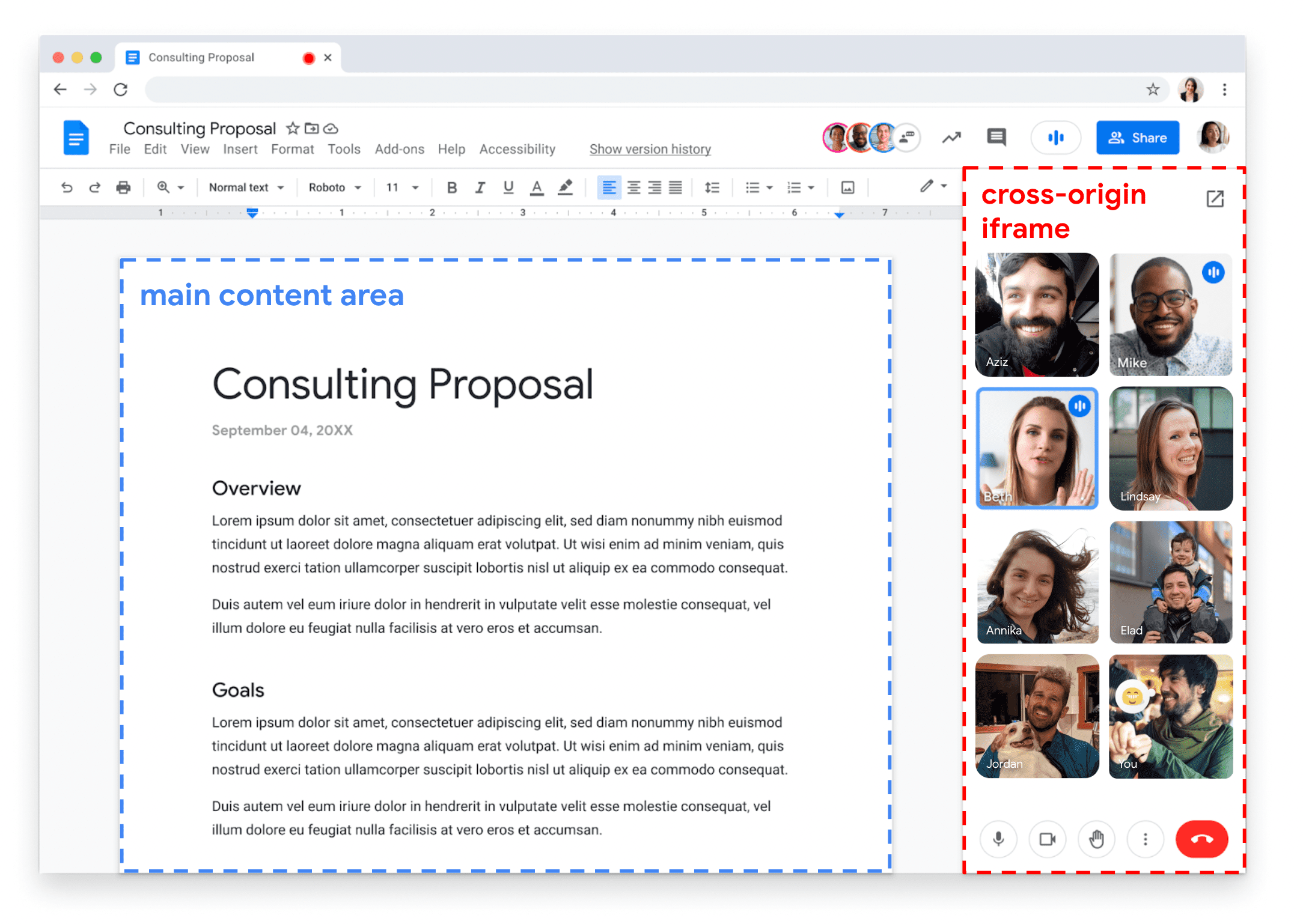The height and width of the screenshot is (924, 1303).
Task: Click Show version history link
Action: pyautogui.click(x=650, y=150)
